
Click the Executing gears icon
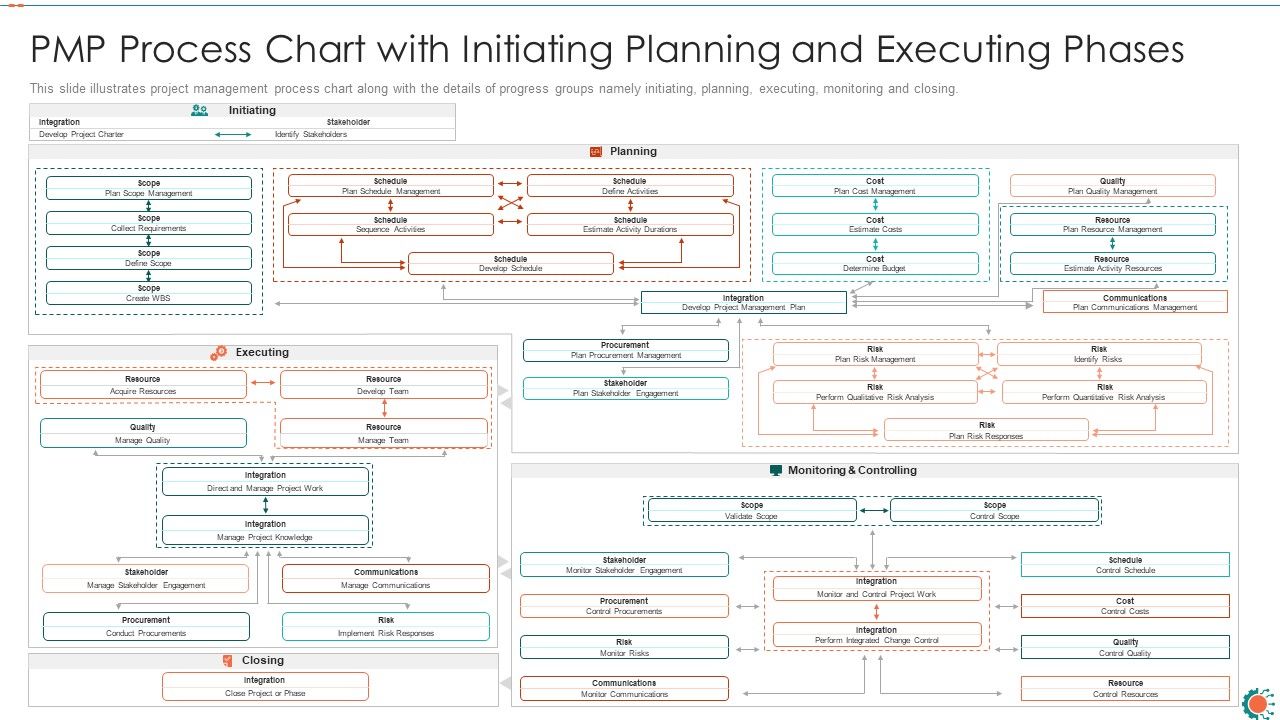pyautogui.click(x=219, y=353)
